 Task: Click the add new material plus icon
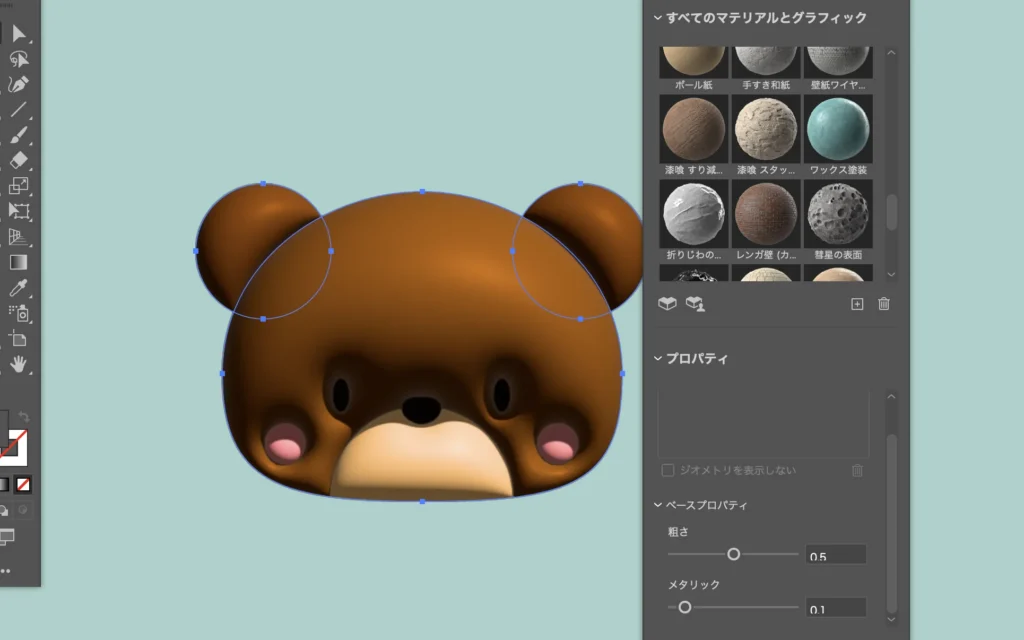coord(857,304)
